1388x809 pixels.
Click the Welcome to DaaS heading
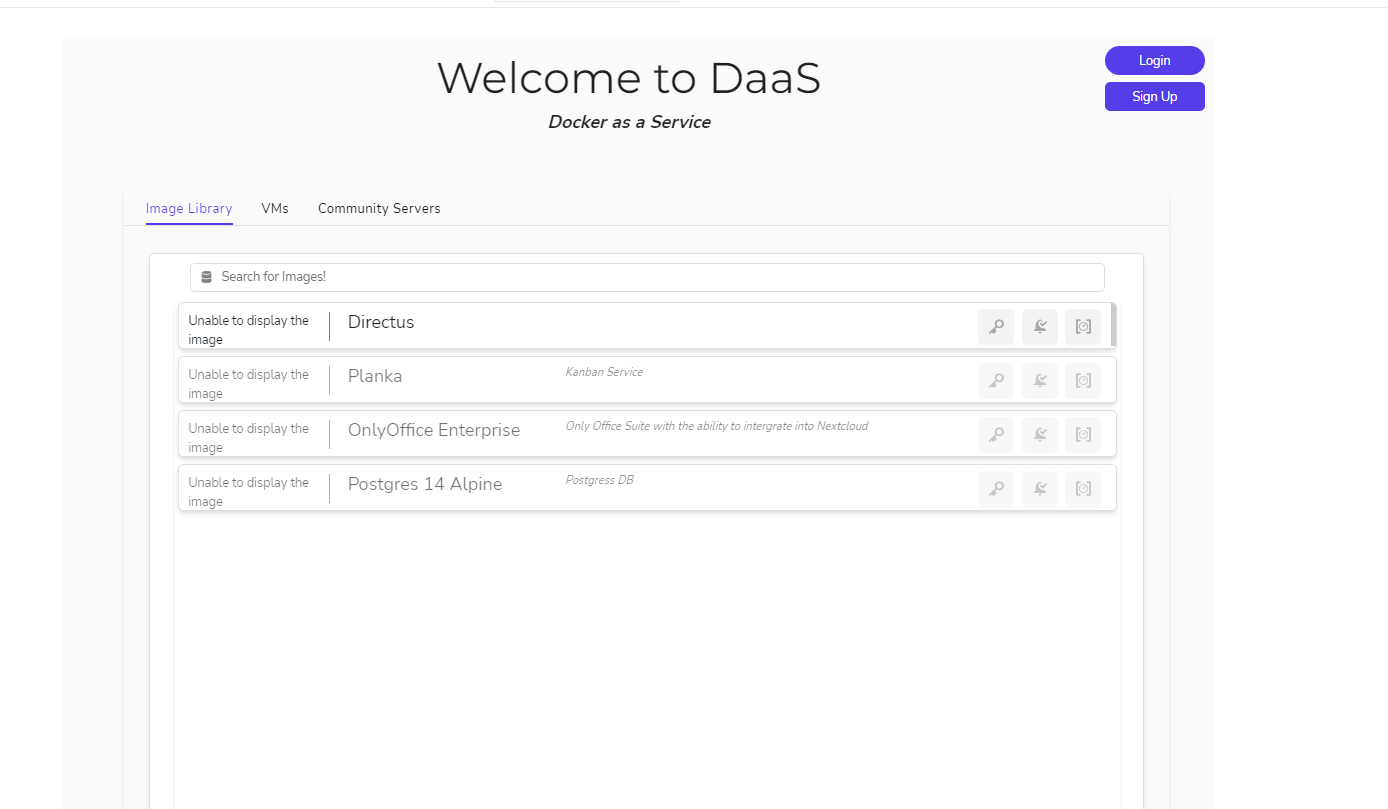pyautogui.click(x=629, y=78)
